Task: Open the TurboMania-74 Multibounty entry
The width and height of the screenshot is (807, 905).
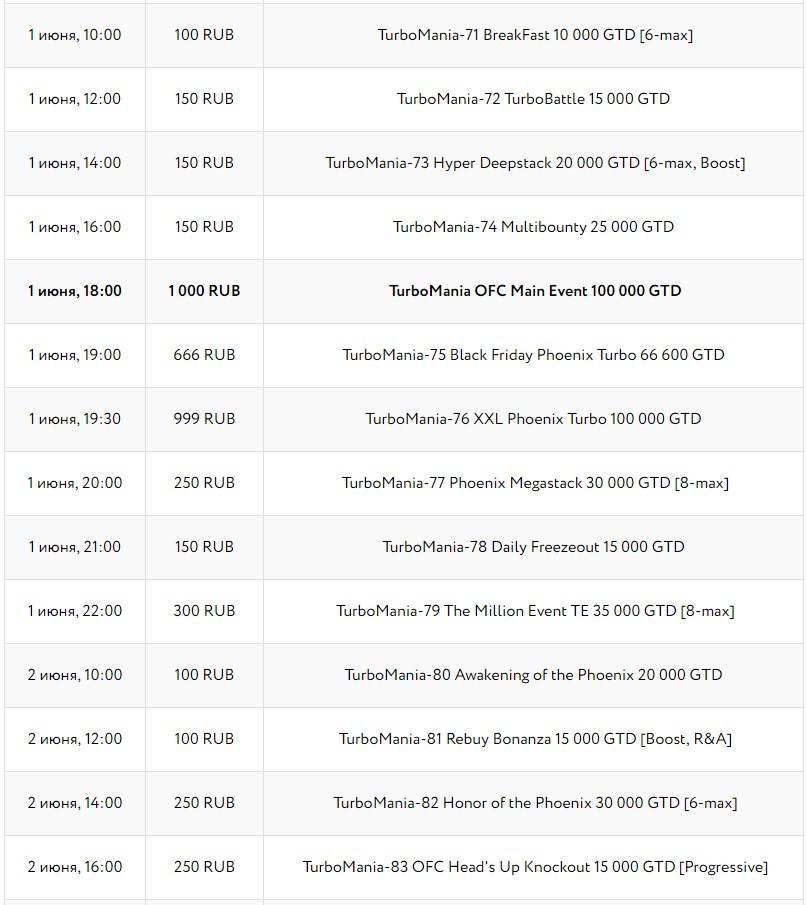Action: [533, 227]
